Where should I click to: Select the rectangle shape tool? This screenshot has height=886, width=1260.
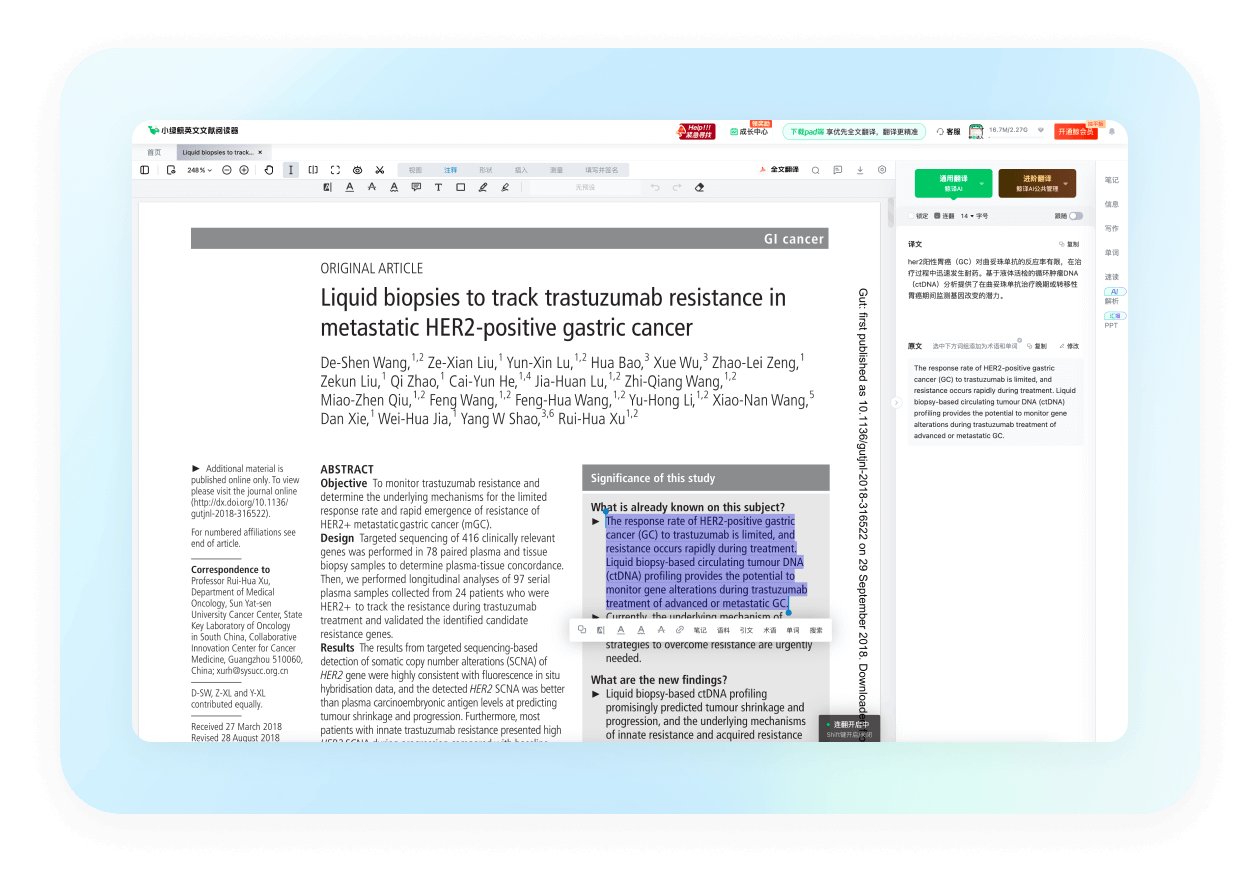pos(461,187)
